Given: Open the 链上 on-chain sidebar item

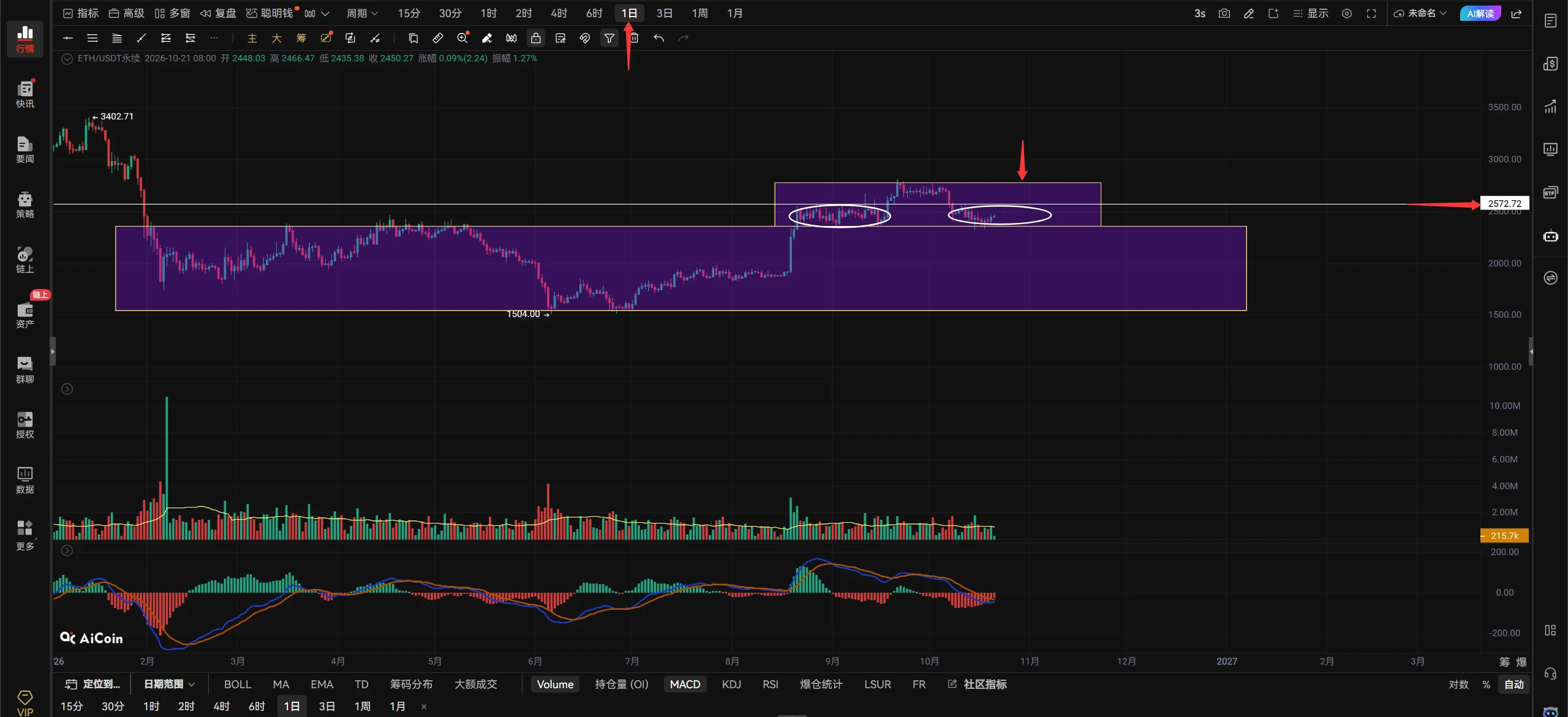Looking at the screenshot, I should 24,260.
